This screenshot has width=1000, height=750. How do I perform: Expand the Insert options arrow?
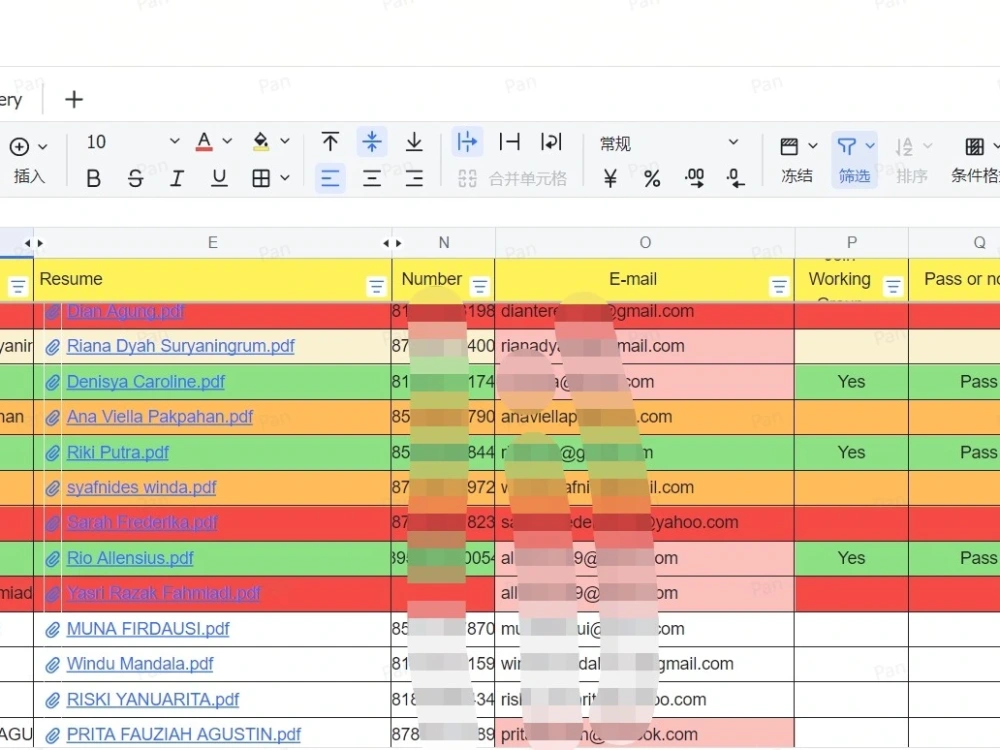[43, 147]
